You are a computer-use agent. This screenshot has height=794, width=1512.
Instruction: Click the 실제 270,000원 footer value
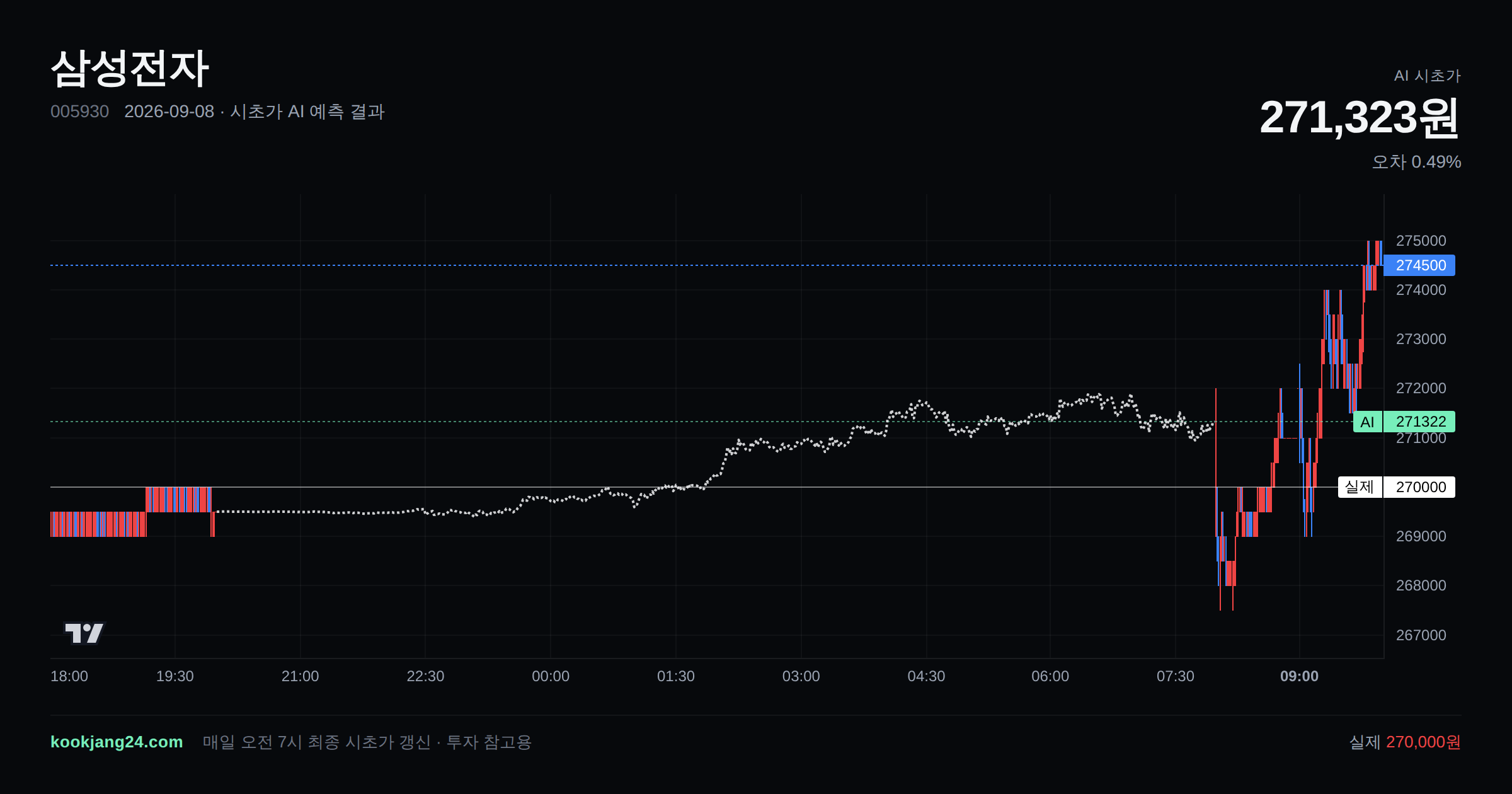(x=1405, y=742)
